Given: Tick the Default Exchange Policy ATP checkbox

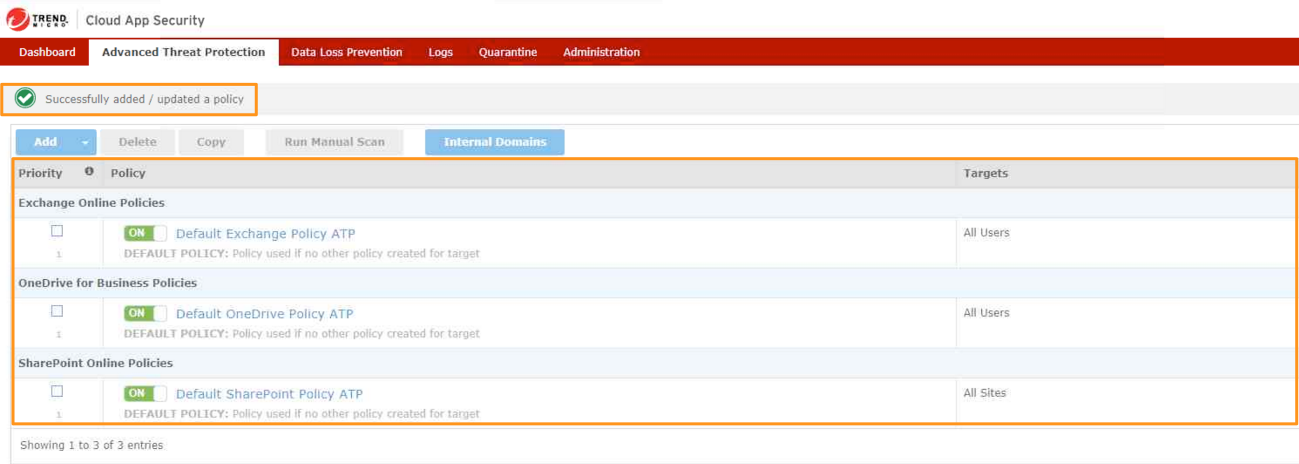Looking at the screenshot, I should coord(57,231).
